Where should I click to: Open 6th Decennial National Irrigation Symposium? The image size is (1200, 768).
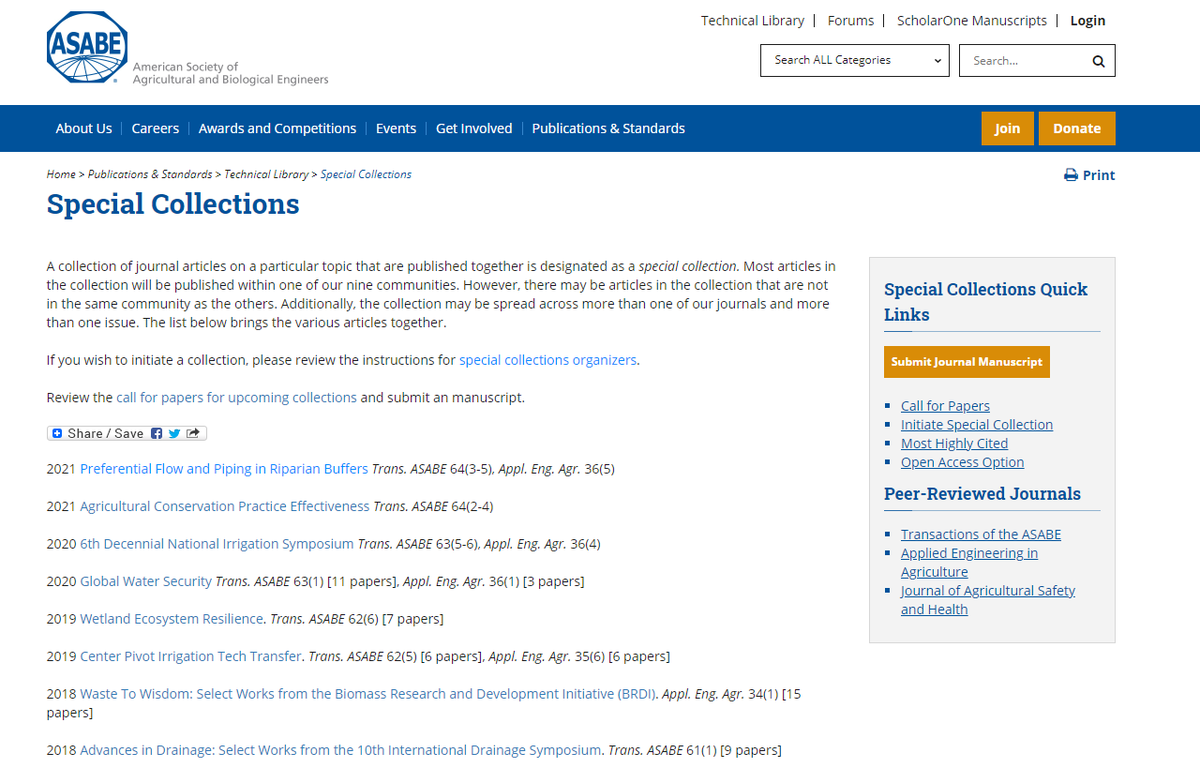click(217, 544)
